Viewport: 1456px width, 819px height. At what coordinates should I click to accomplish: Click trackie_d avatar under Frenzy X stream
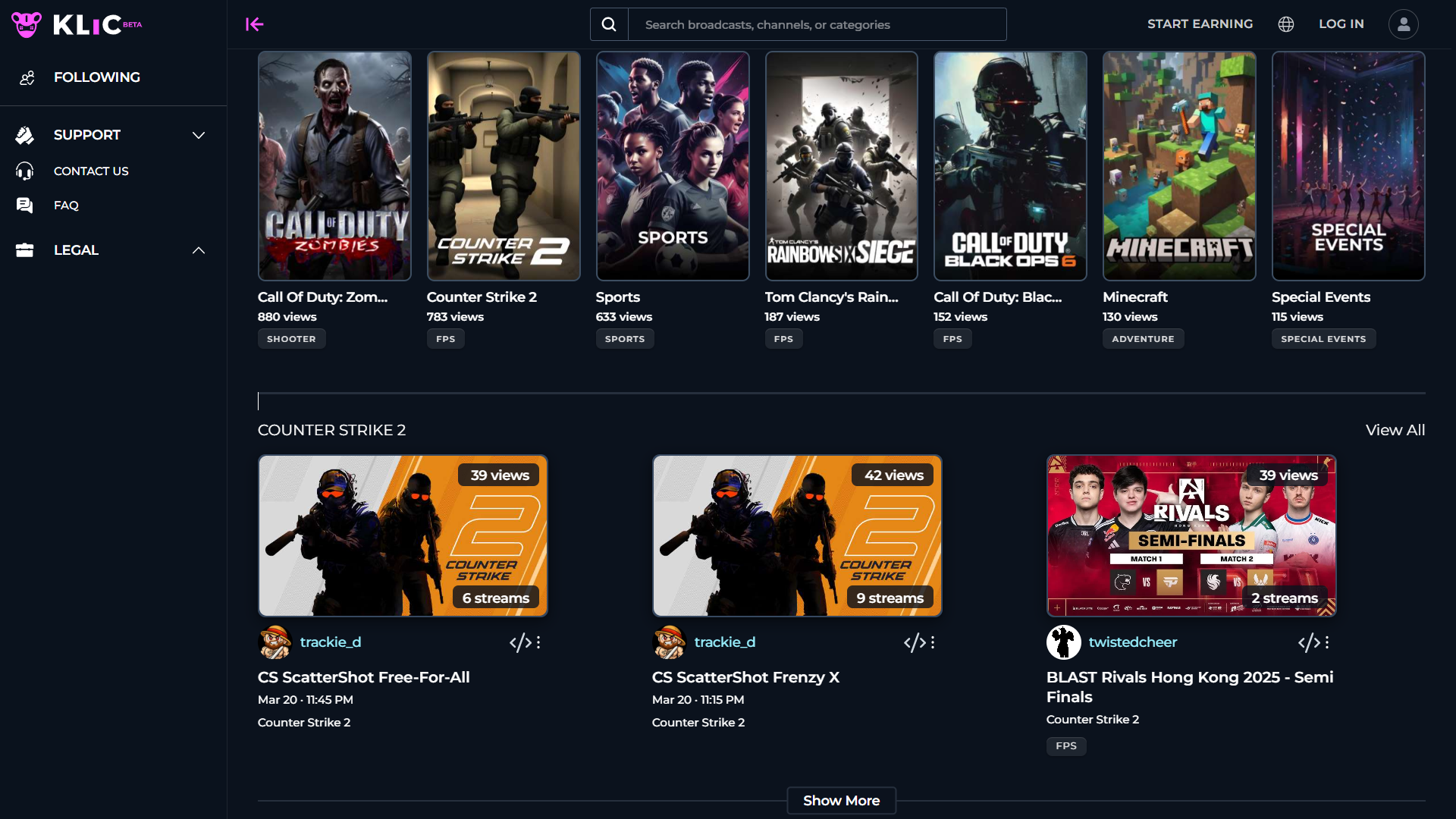click(670, 642)
